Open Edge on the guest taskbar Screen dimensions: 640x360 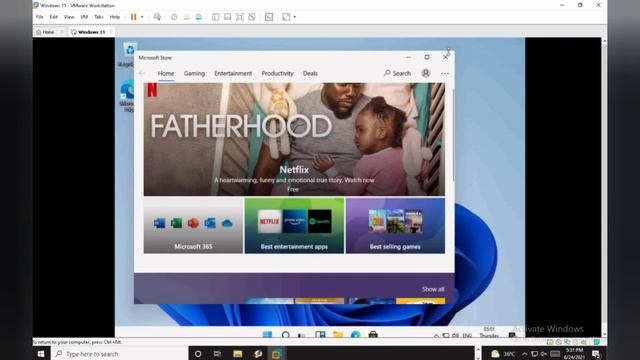(356, 335)
